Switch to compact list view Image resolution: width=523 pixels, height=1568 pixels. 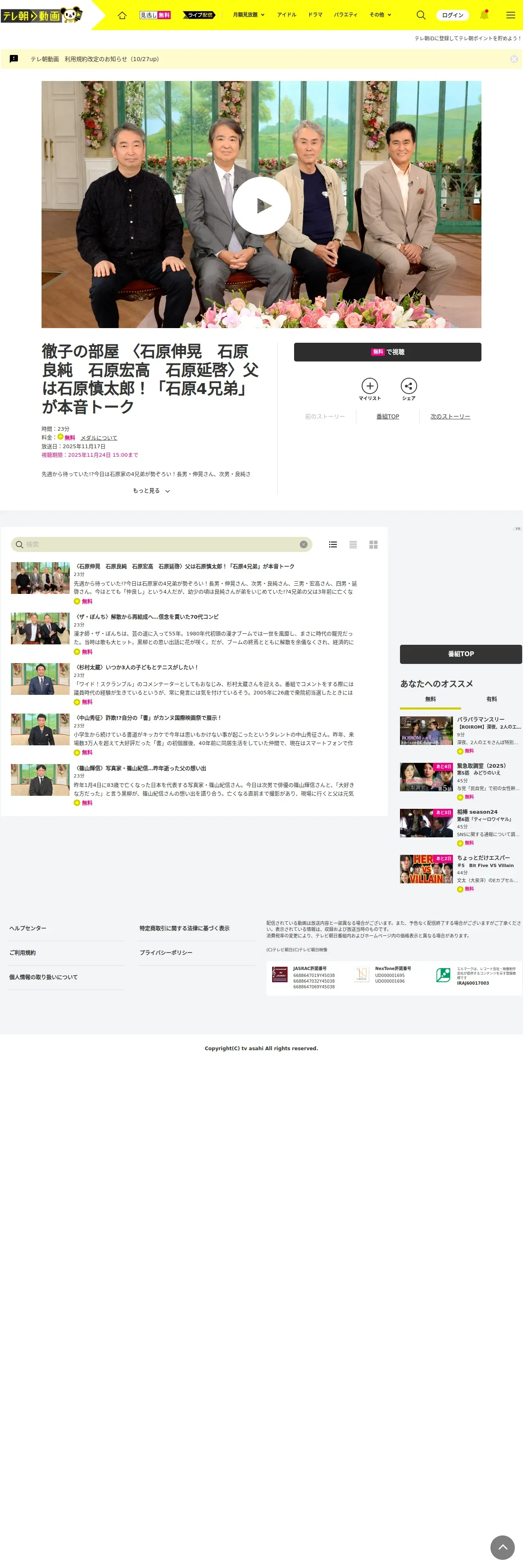click(353, 544)
